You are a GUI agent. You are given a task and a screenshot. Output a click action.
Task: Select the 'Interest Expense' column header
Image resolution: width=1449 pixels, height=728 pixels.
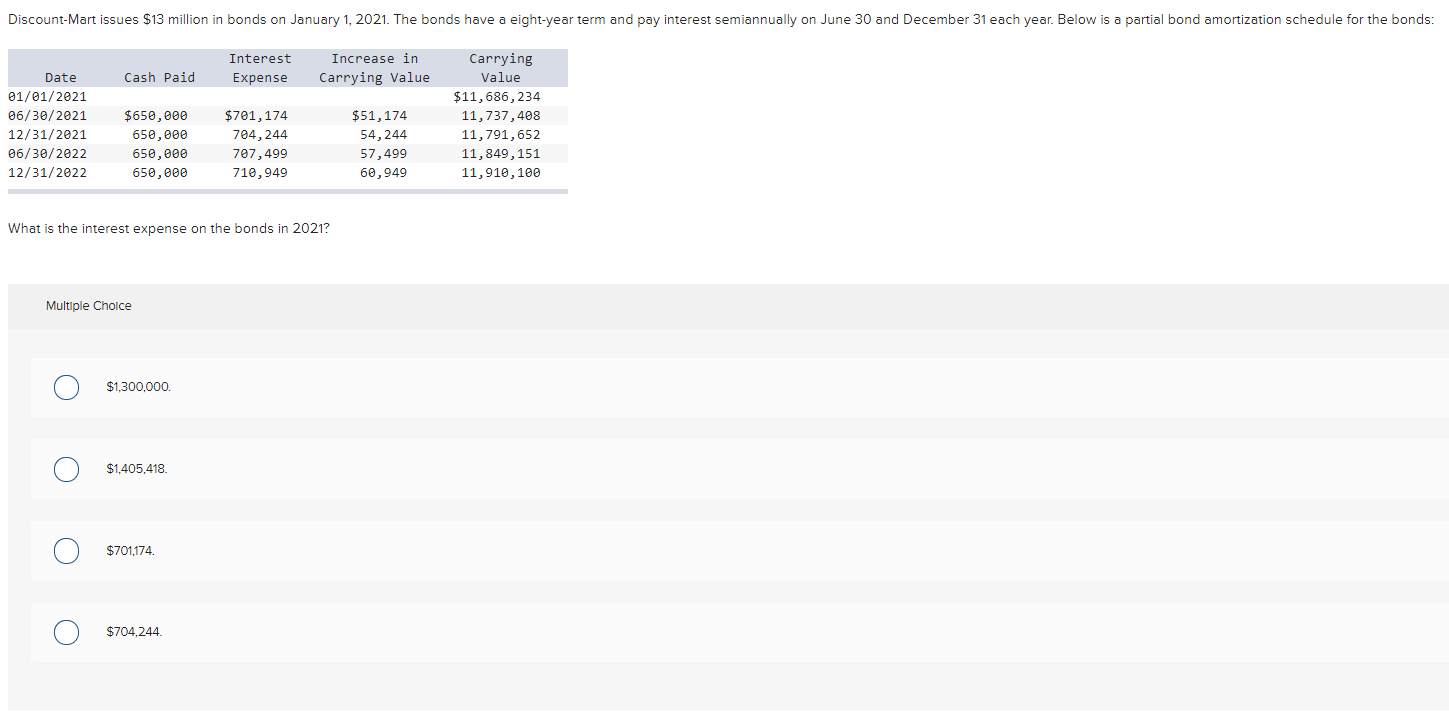(260, 68)
